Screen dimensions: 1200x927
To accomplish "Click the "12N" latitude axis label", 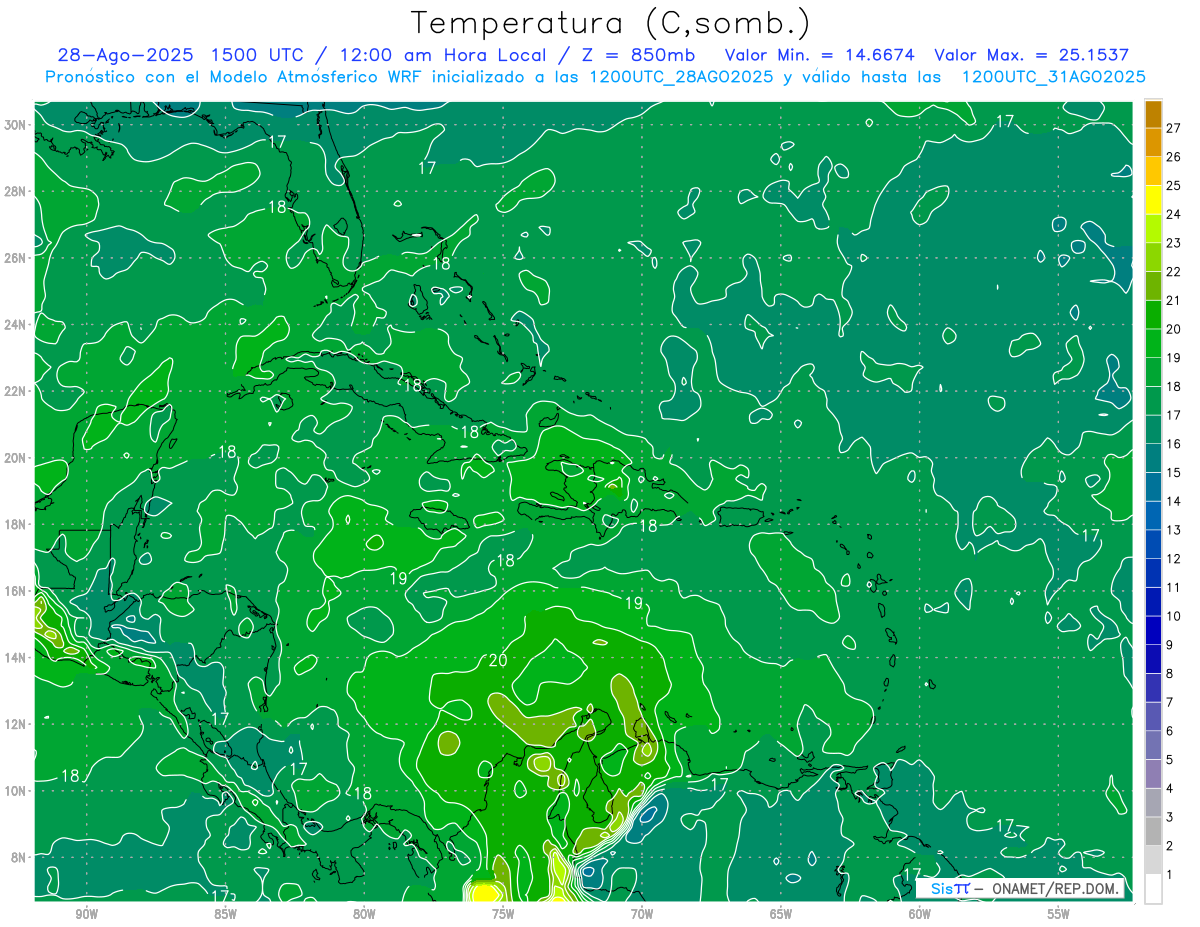I will 15,724.
